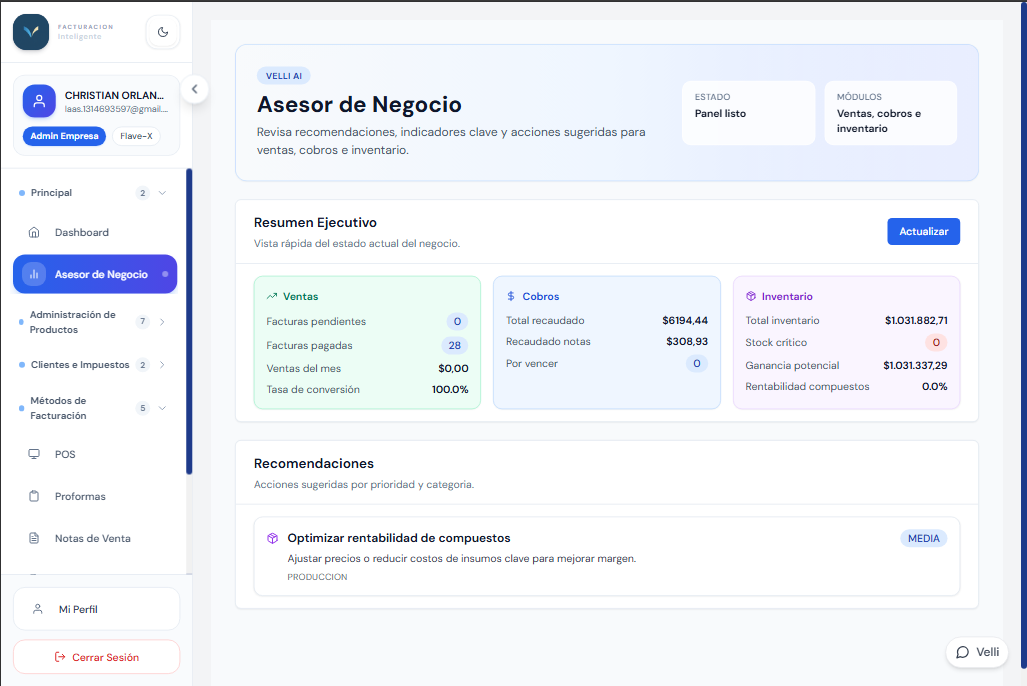The height and width of the screenshot is (686, 1027).
Task: Click the Ventas del mes value $0,00
Action: point(453,368)
